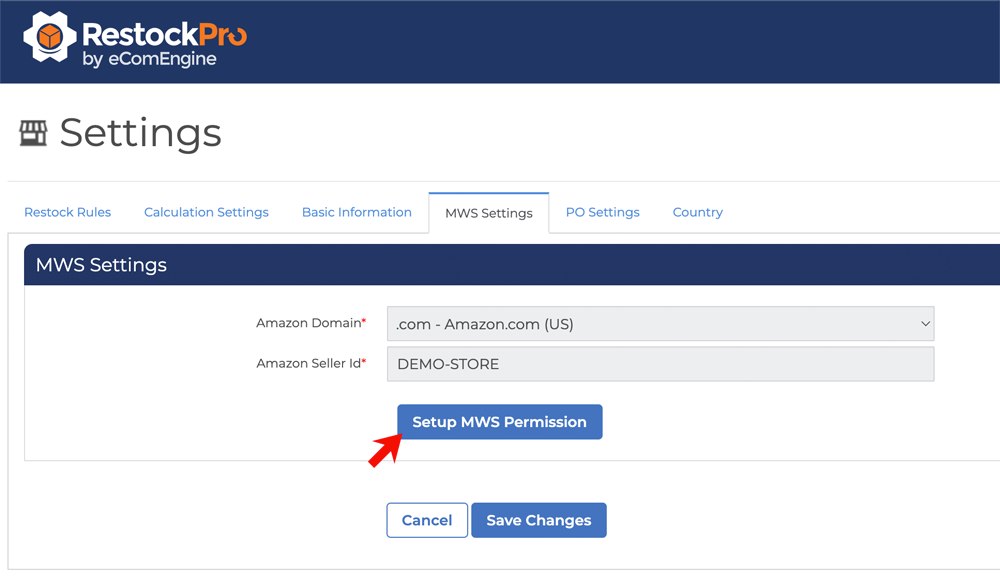Click the red arrow pointer graphic
Viewport: 1000px width, 581px height.
coord(384,450)
